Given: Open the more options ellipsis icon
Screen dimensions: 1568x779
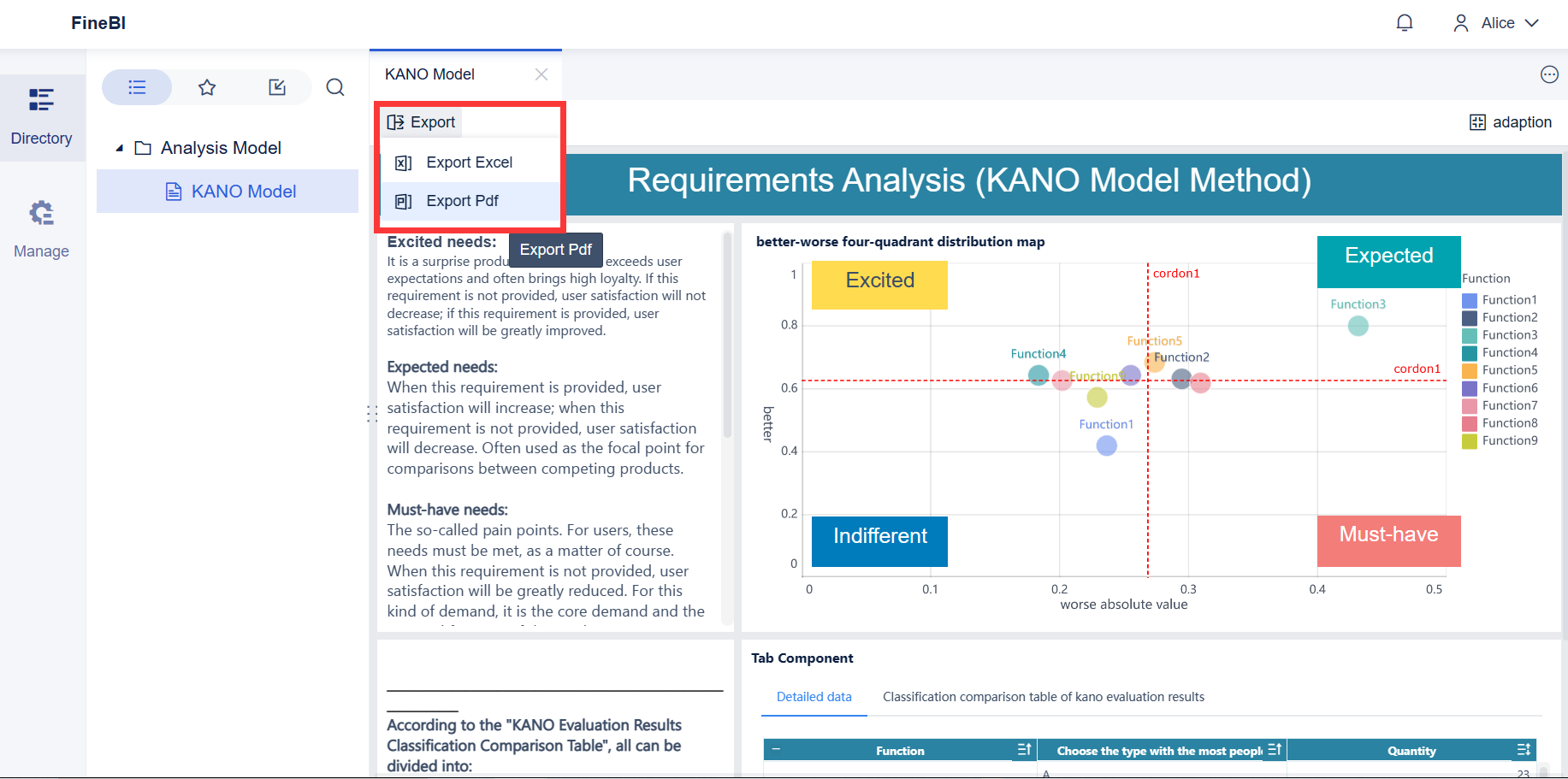Looking at the screenshot, I should tap(1549, 74).
